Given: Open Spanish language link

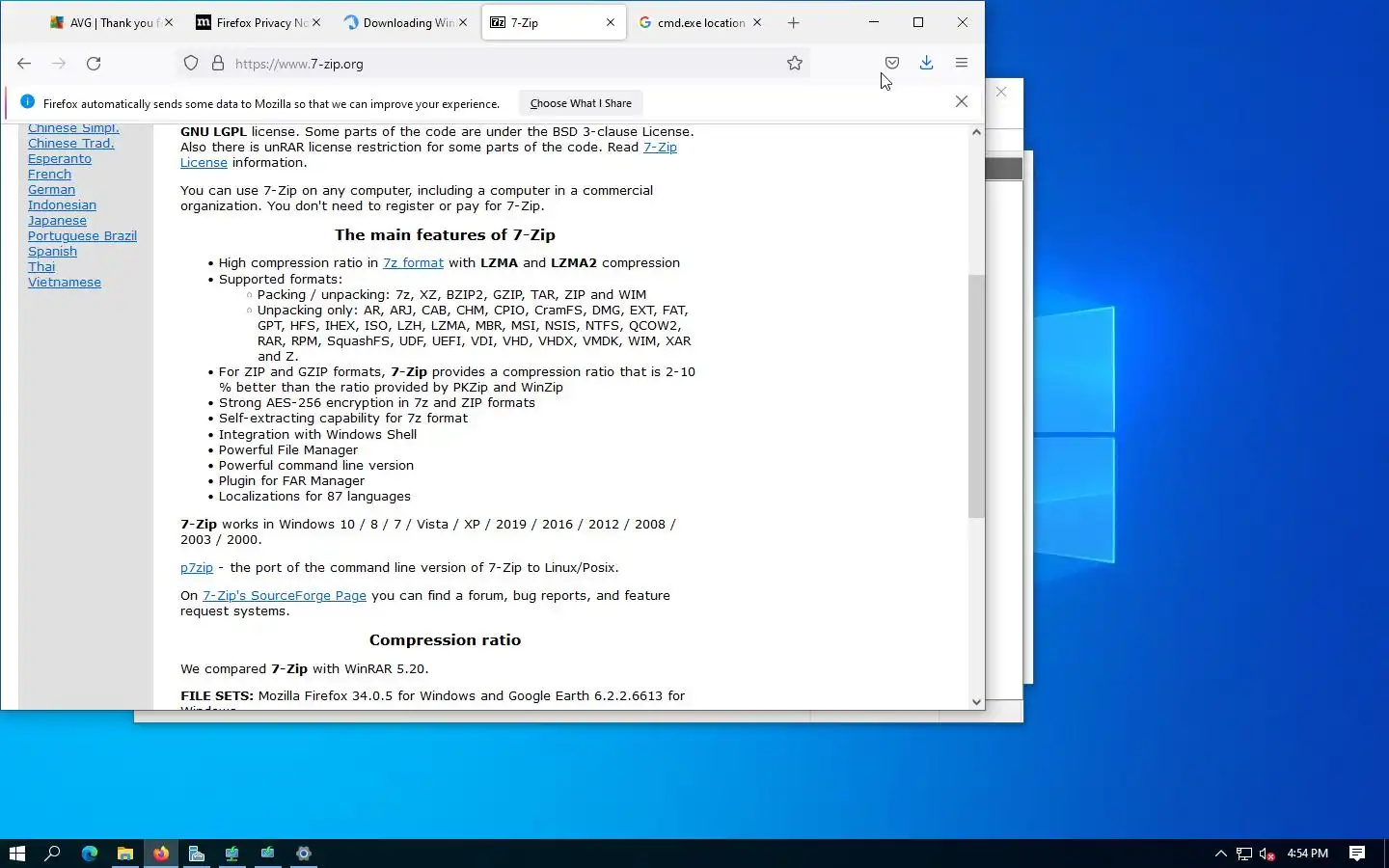Looking at the screenshot, I should (52, 252).
